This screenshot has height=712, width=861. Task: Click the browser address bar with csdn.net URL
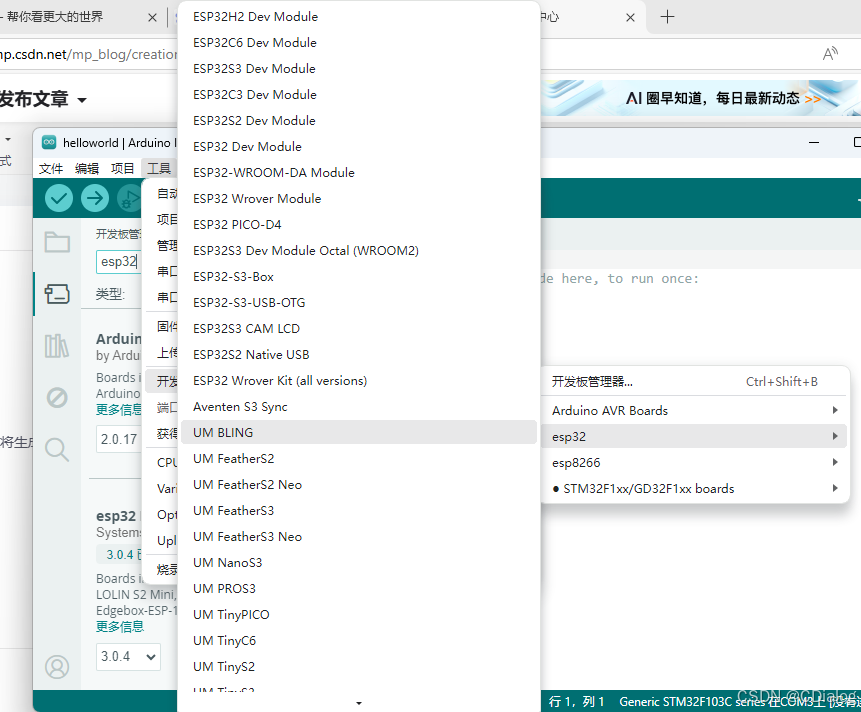pos(89,54)
